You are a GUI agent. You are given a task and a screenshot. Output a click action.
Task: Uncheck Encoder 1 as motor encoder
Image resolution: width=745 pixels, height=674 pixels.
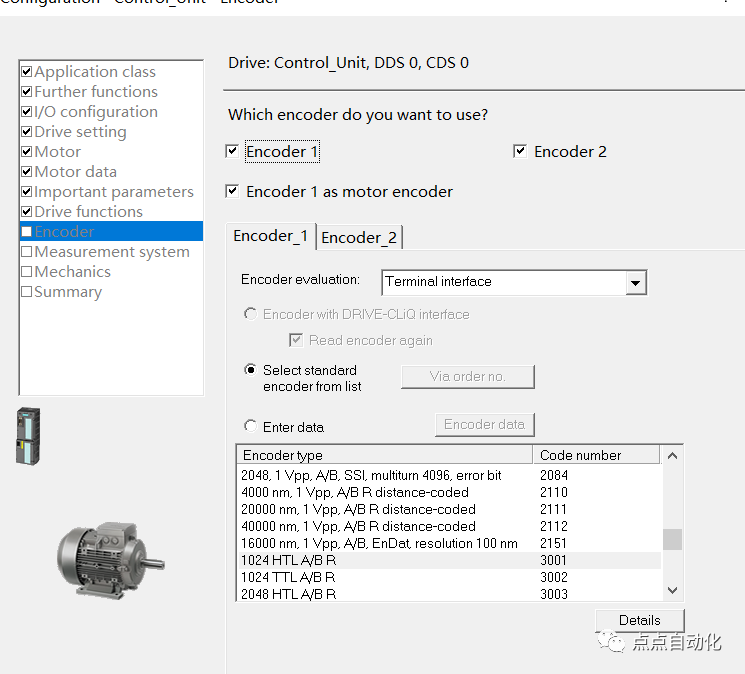[x=232, y=191]
